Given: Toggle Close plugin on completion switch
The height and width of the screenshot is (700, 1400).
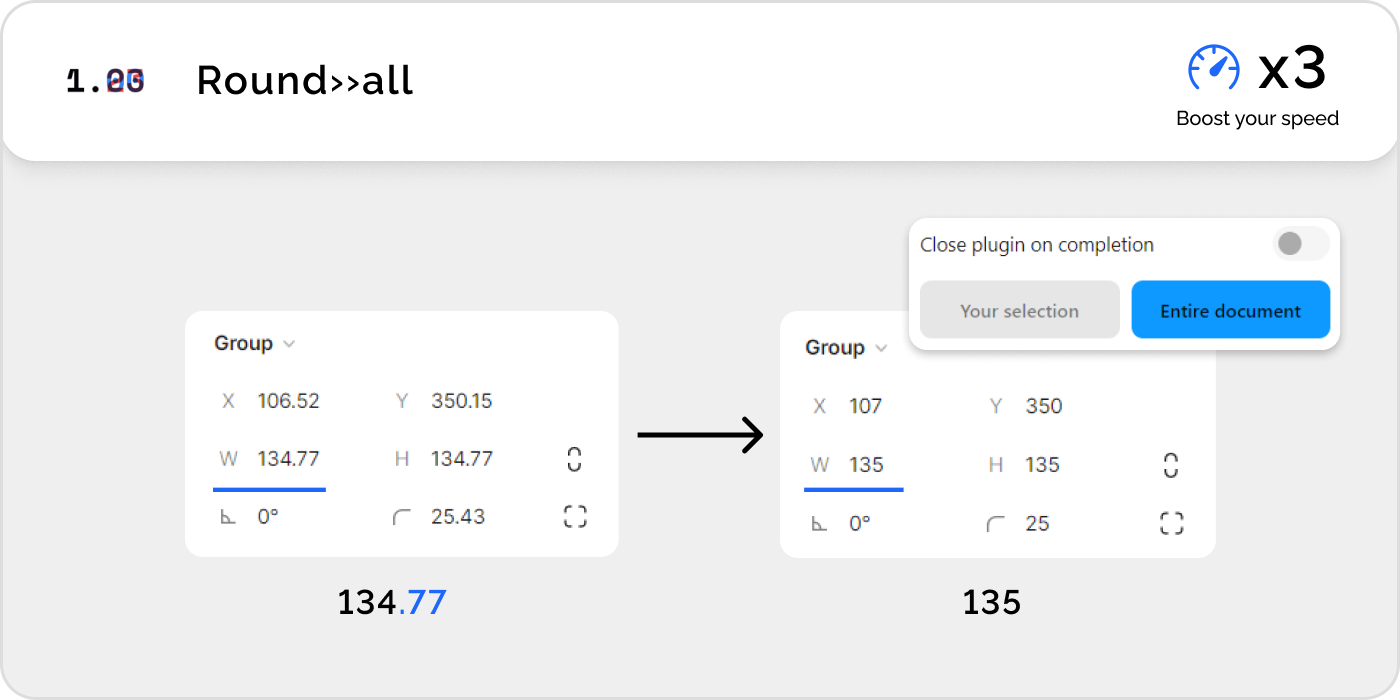Looking at the screenshot, I should point(1301,244).
